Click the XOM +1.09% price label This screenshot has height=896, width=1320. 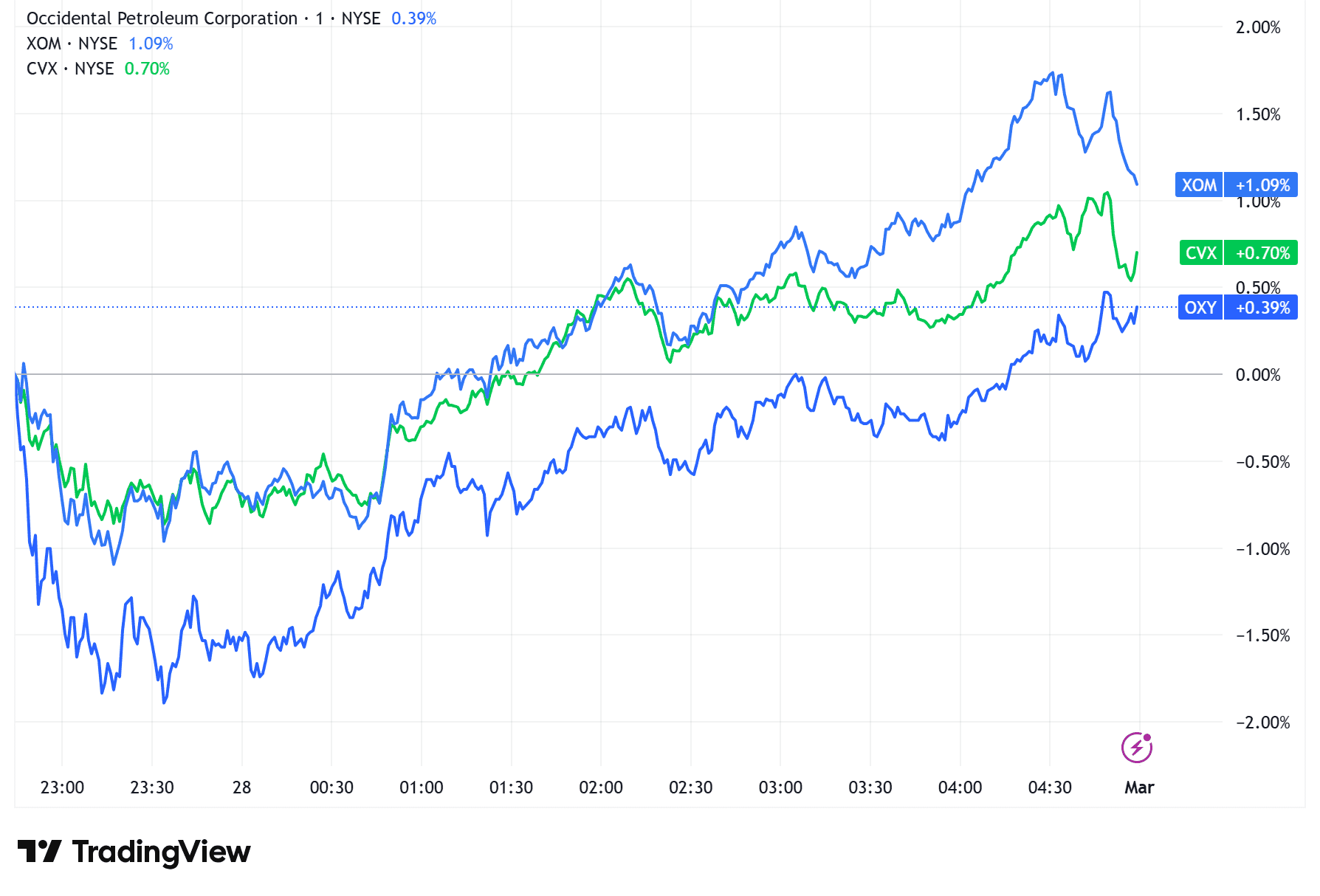[1236, 185]
